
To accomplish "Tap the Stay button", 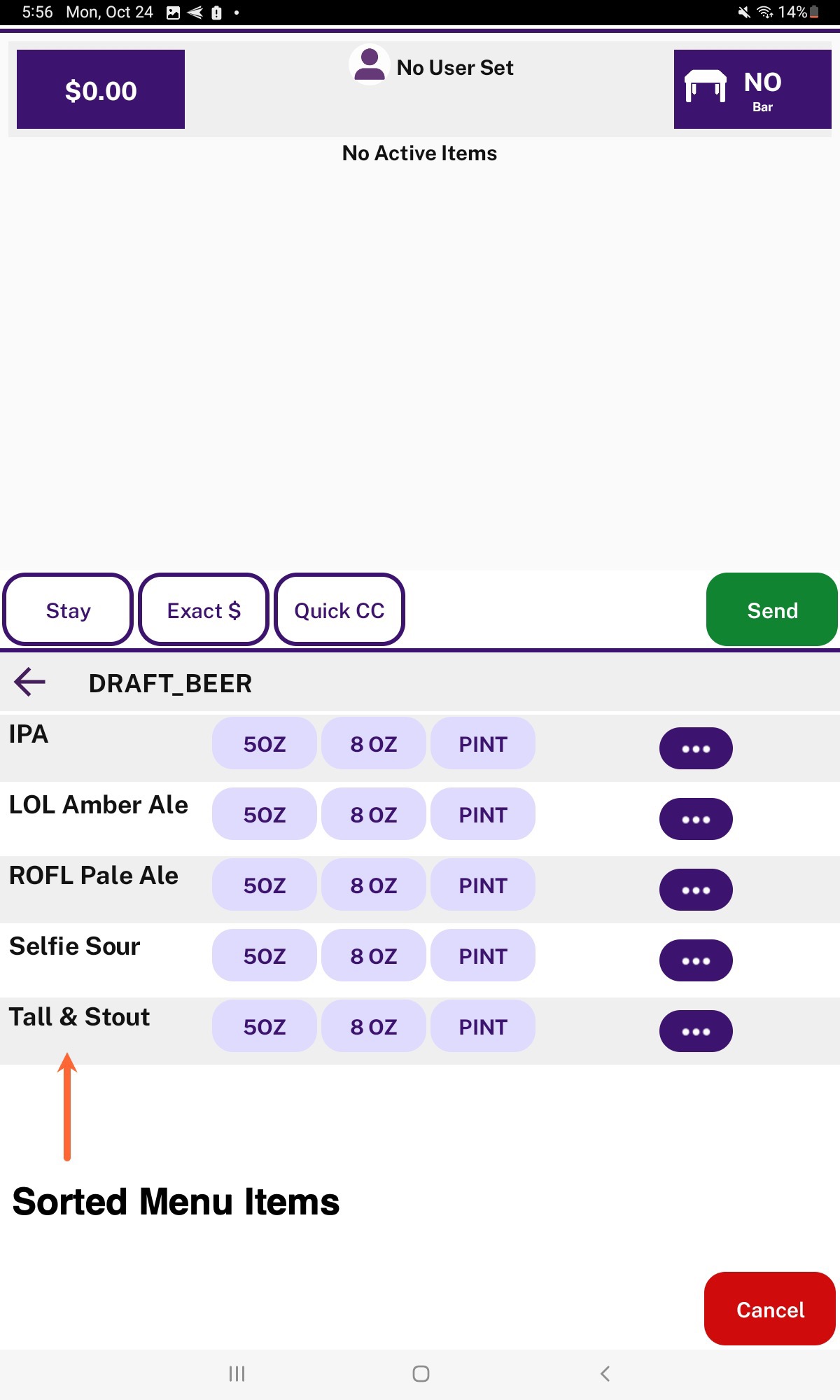I will point(68,610).
